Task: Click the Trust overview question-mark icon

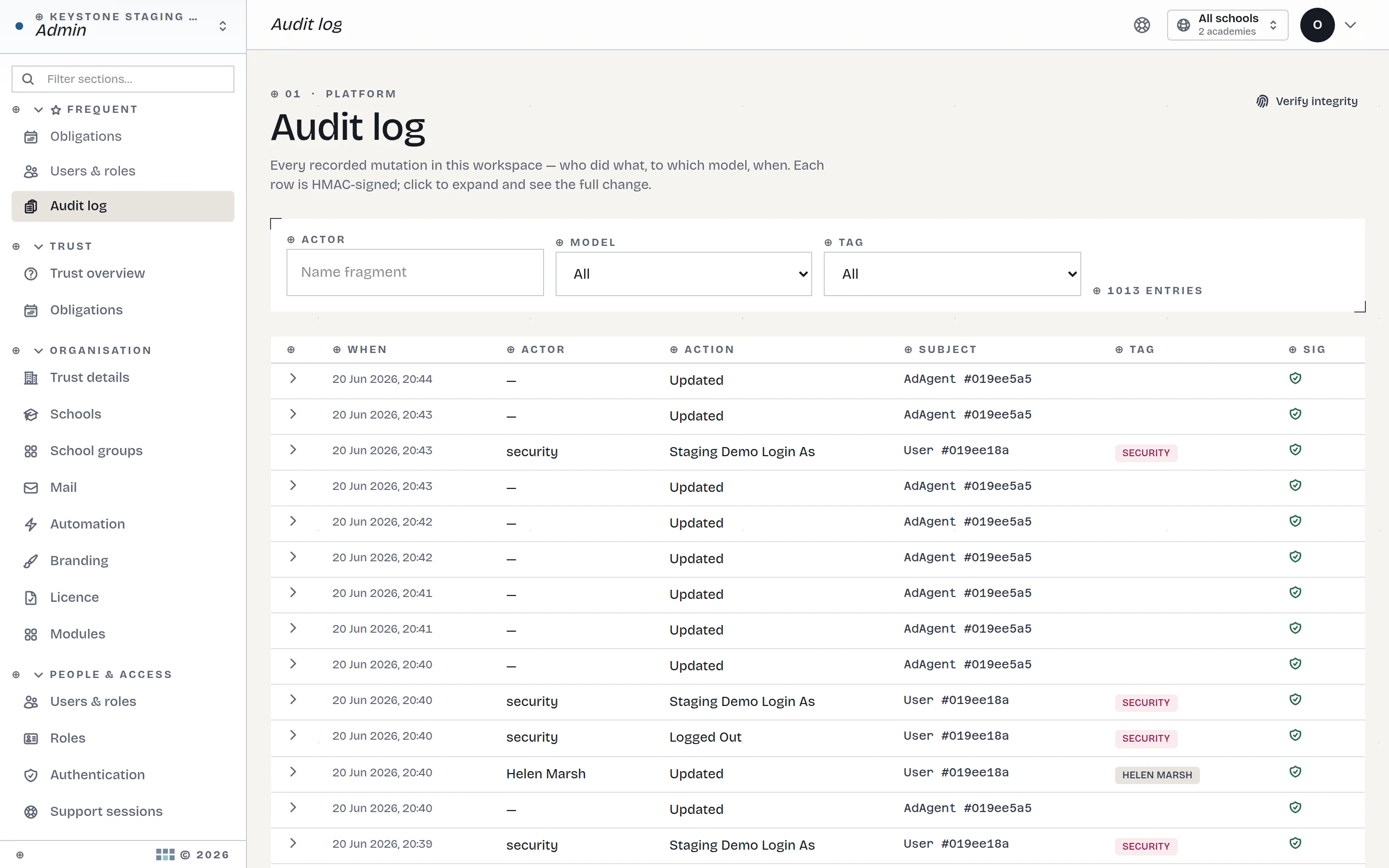Action: 31,274
